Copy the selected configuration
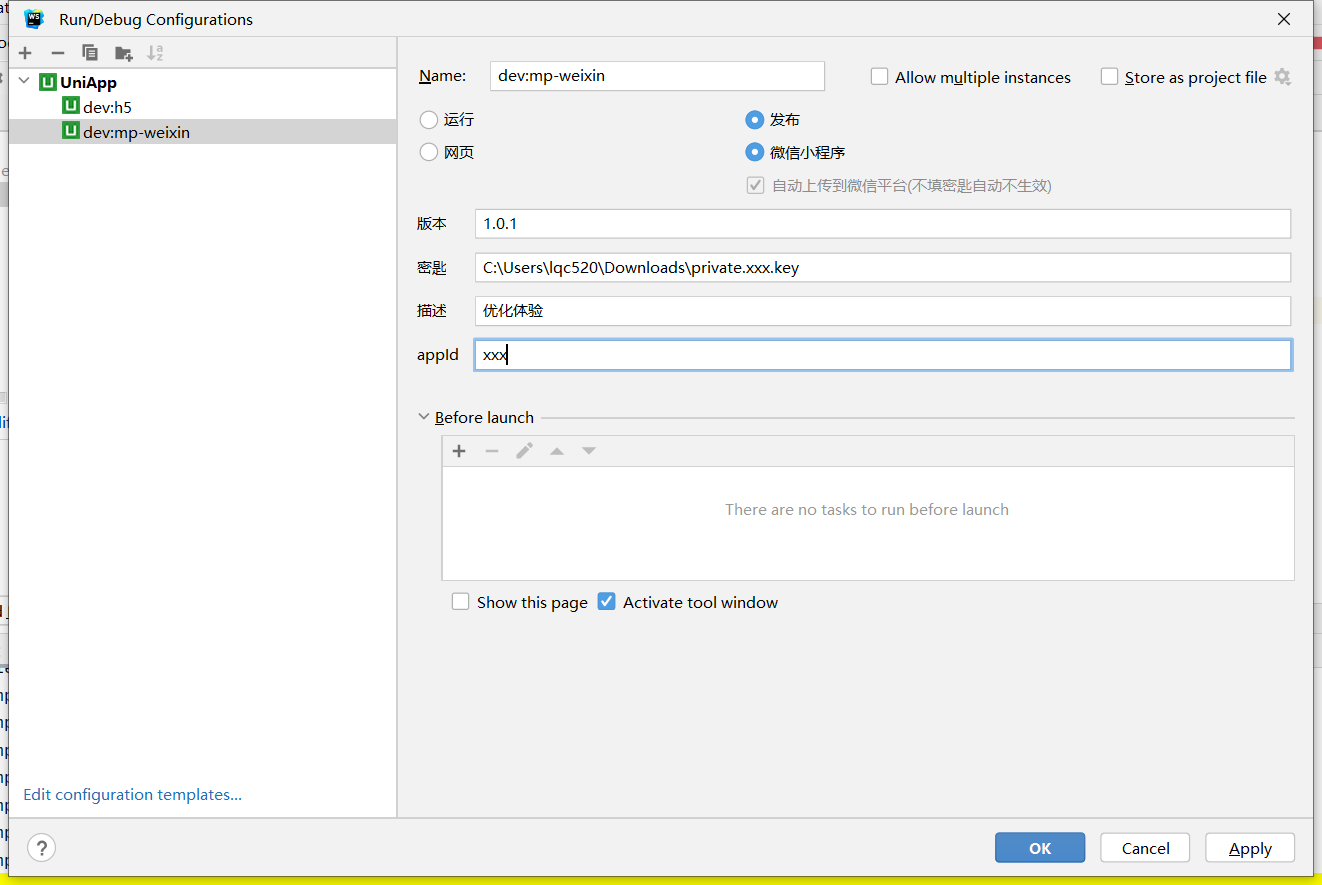Viewport: 1322px width, 885px height. click(x=90, y=53)
